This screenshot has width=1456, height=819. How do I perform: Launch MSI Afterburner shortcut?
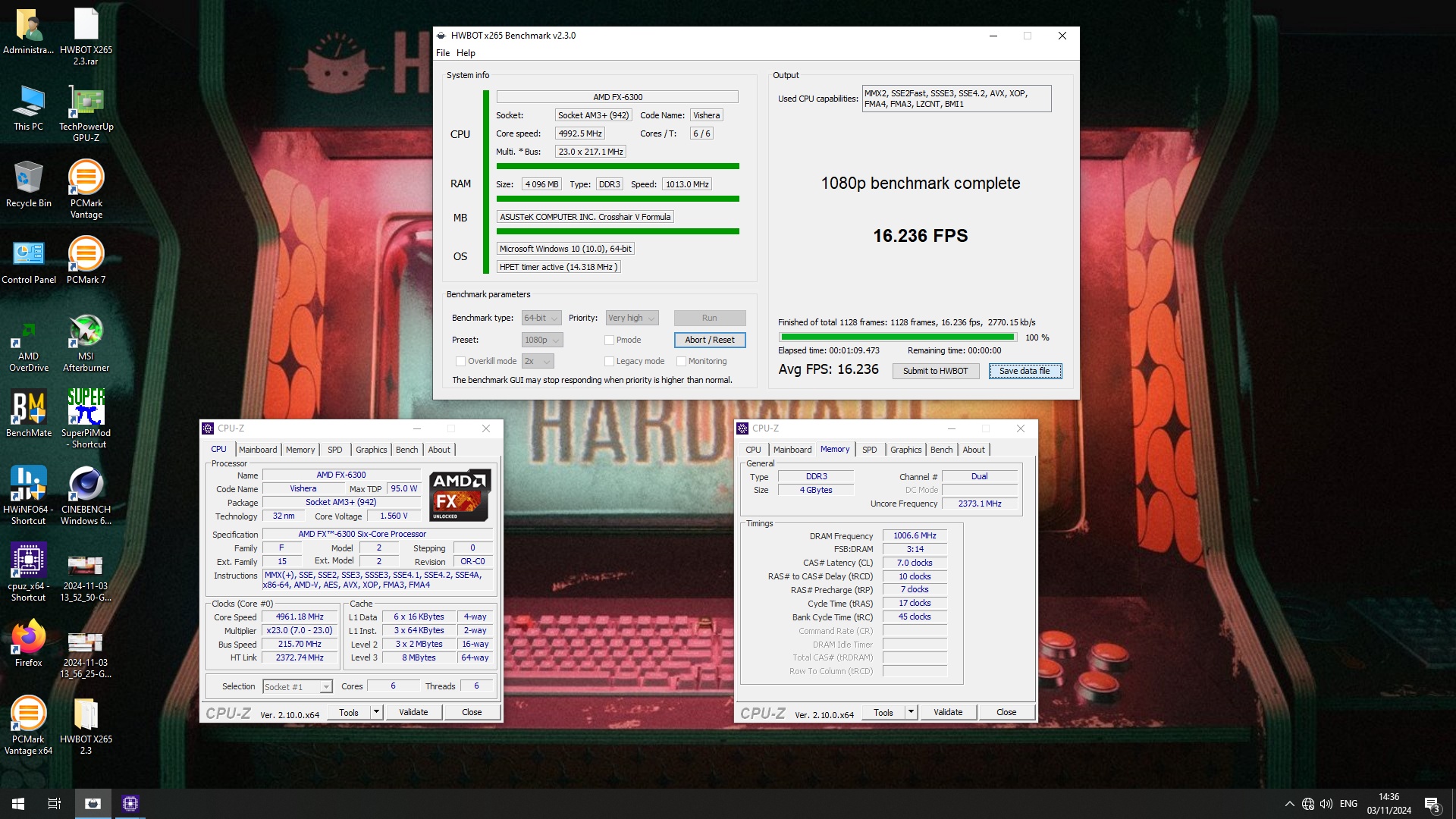click(86, 344)
